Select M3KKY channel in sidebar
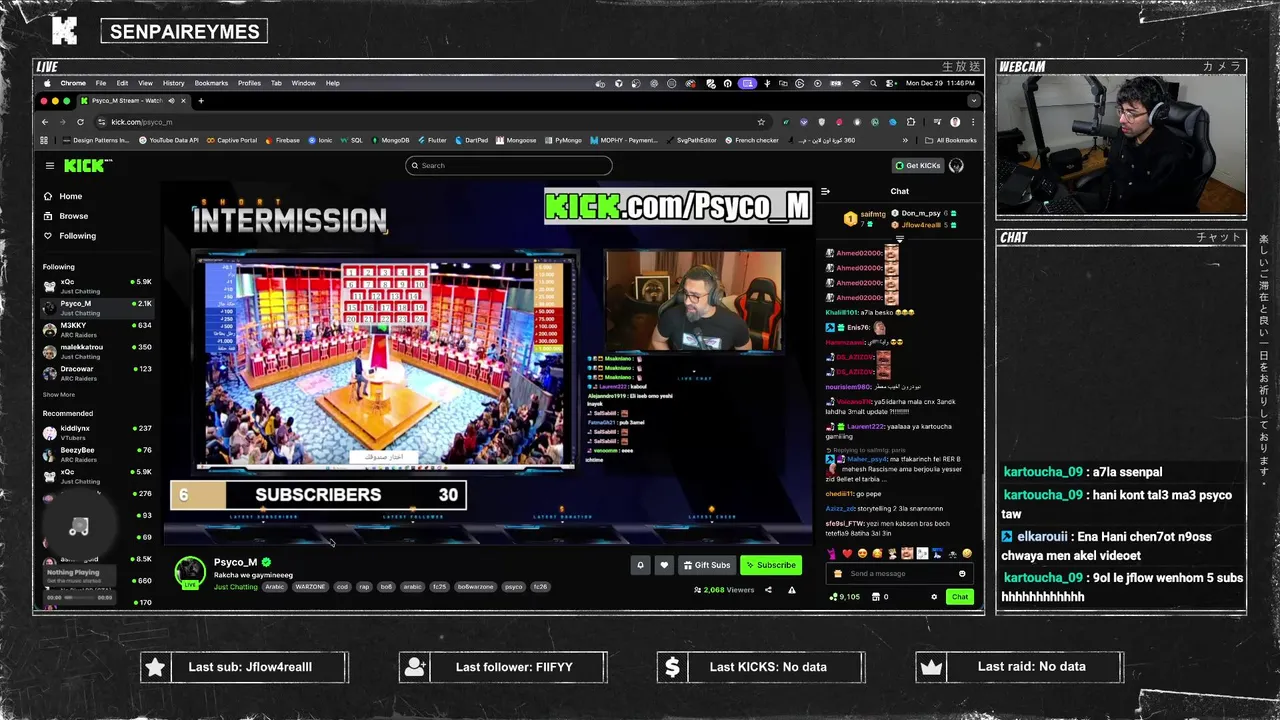Image resolution: width=1280 pixels, height=720 pixels. tap(97, 328)
